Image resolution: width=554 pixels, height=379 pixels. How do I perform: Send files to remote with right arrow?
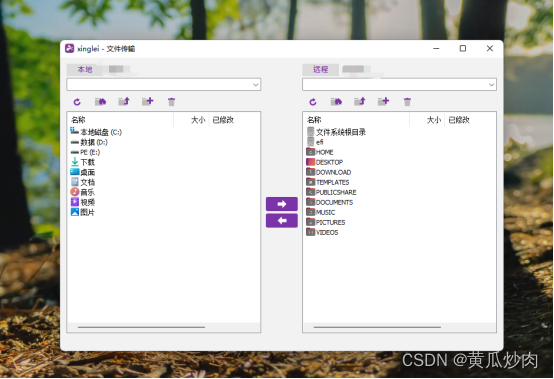[282, 204]
